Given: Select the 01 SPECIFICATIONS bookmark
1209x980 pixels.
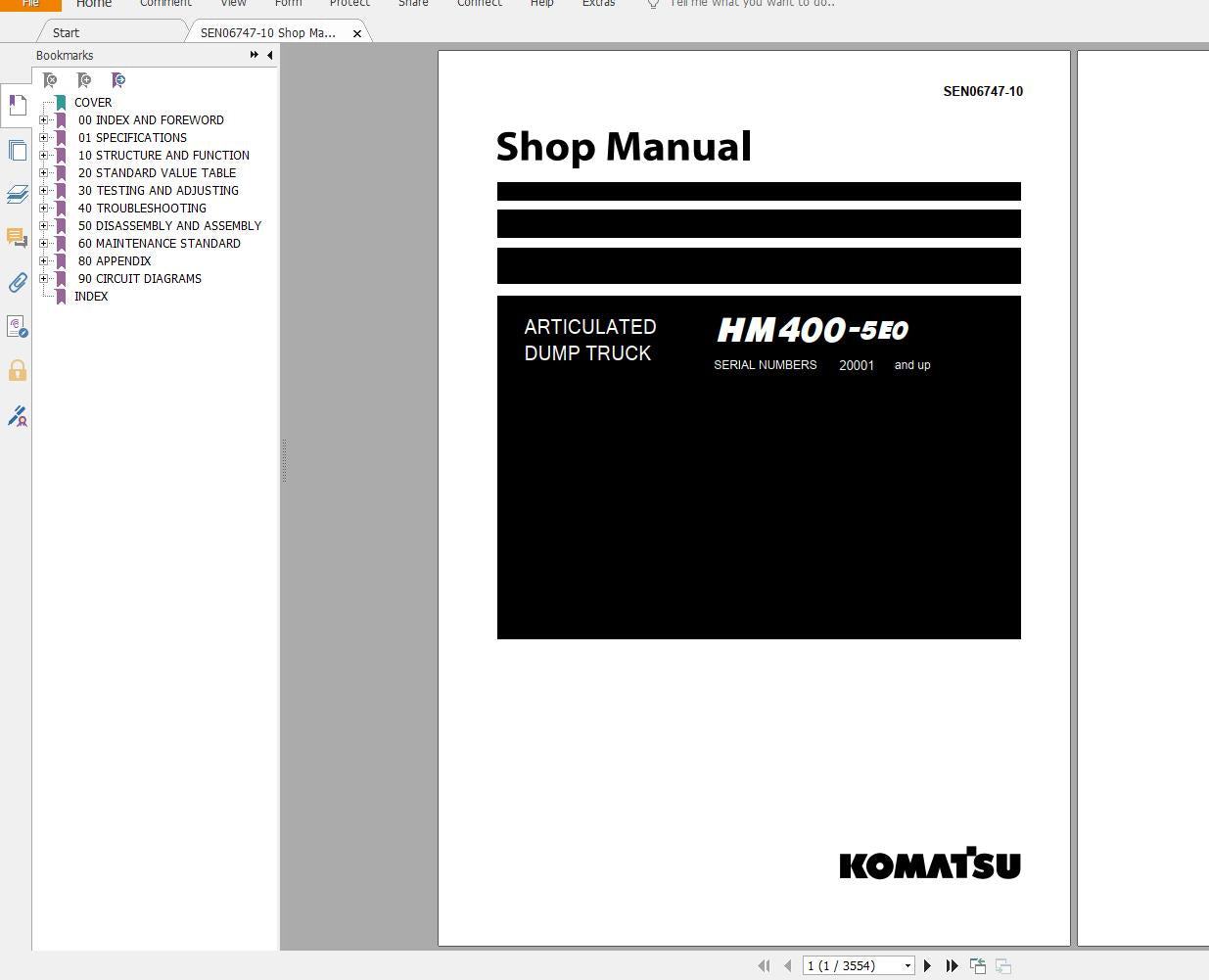Looking at the screenshot, I should coord(132,137).
